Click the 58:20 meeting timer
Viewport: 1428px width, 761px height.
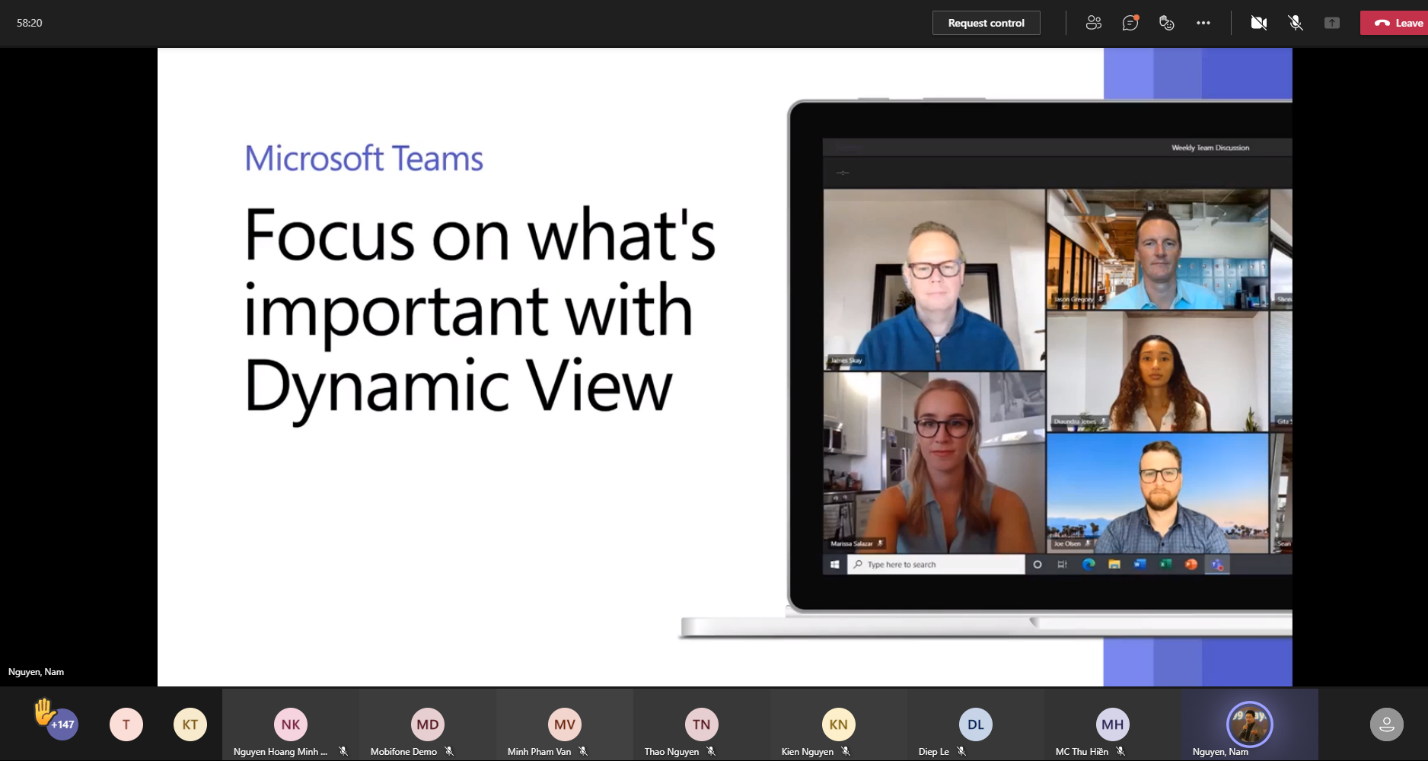coord(29,22)
